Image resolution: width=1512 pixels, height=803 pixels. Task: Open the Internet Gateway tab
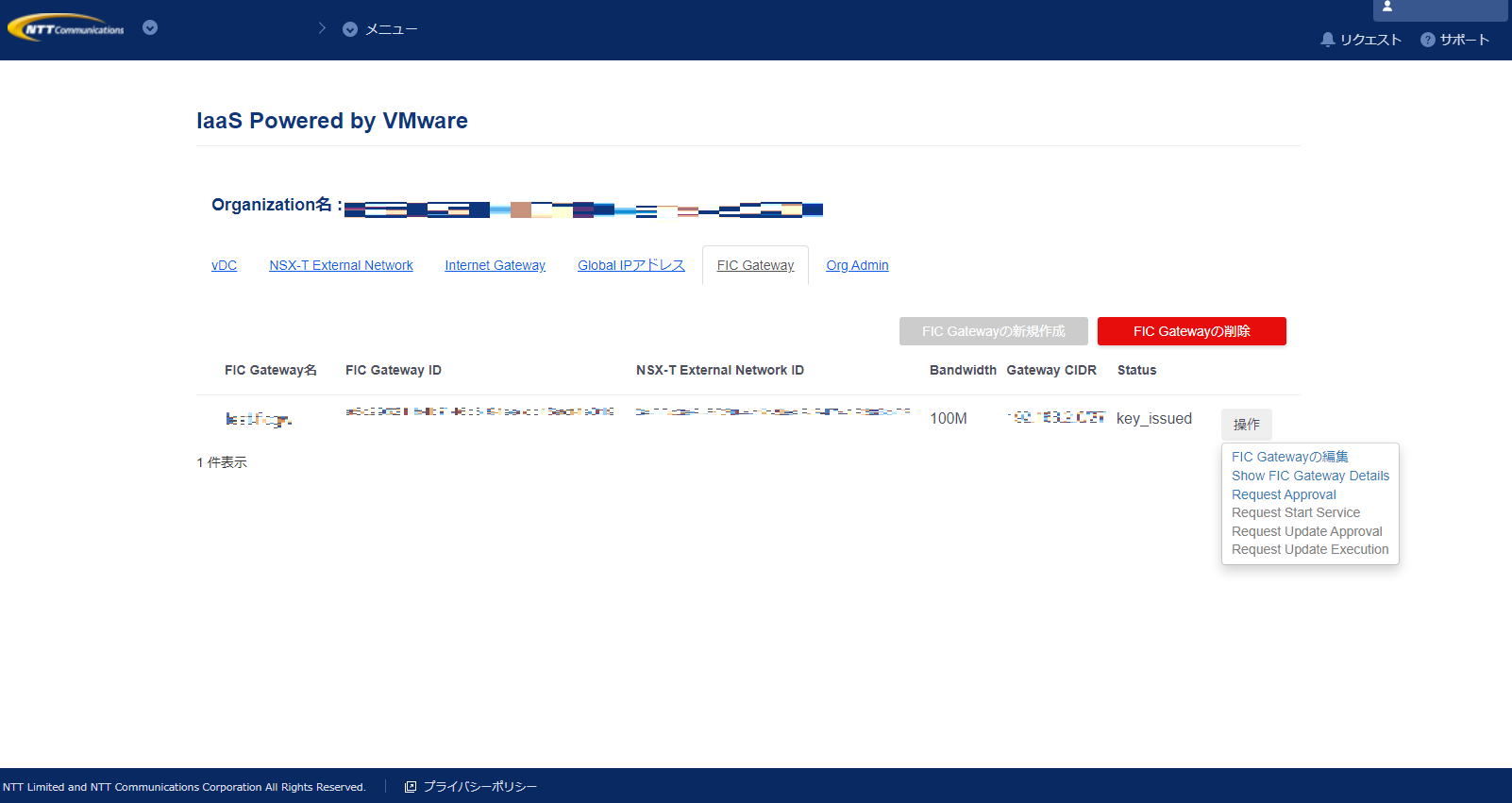coord(495,265)
